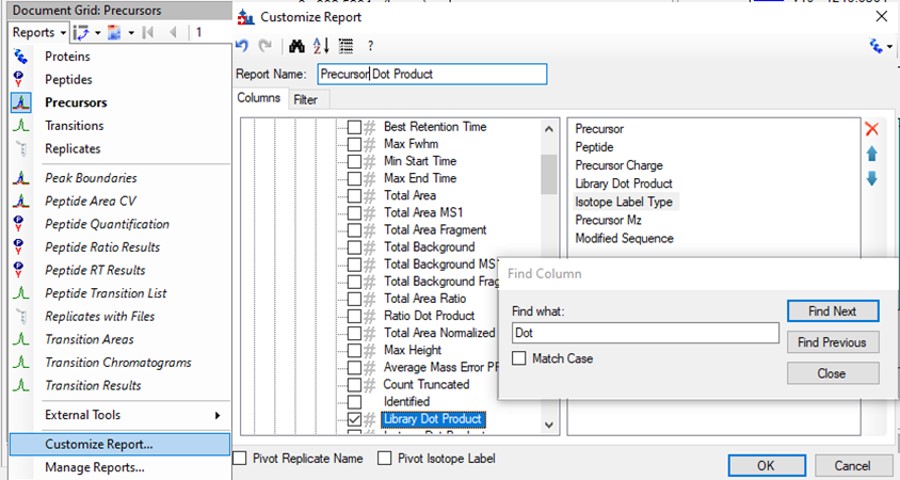Image resolution: width=900 pixels, height=480 pixels.
Task: Click Peptide Transition List icon
Action: pyautogui.click(x=21, y=293)
